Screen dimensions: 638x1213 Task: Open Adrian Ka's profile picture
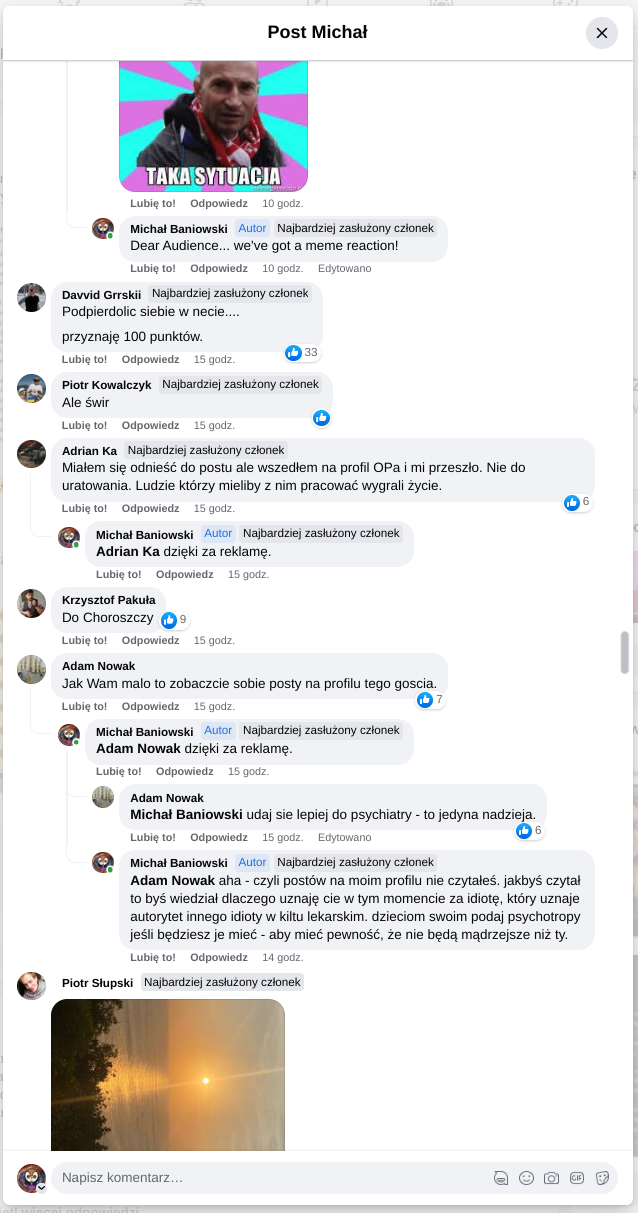click(x=32, y=454)
